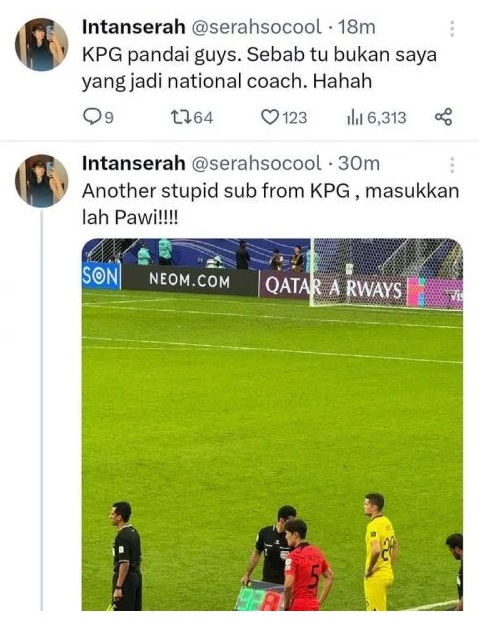The width and height of the screenshot is (493, 619).
Task: Open the avatar on the 18m tweet
Action: pyautogui.click(x=41, y=44)
